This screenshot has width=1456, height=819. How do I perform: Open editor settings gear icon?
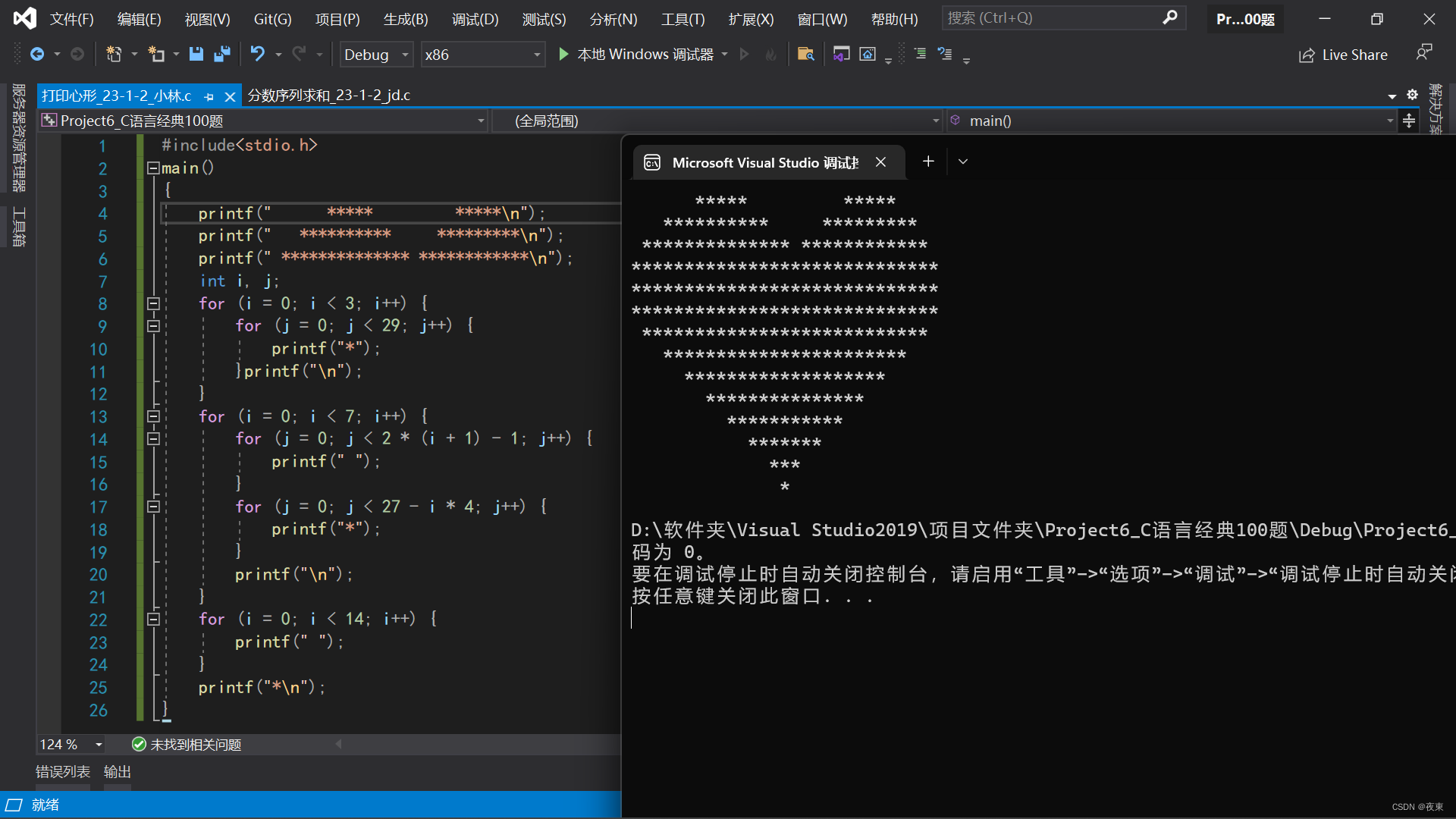(x=1412, y=95)
